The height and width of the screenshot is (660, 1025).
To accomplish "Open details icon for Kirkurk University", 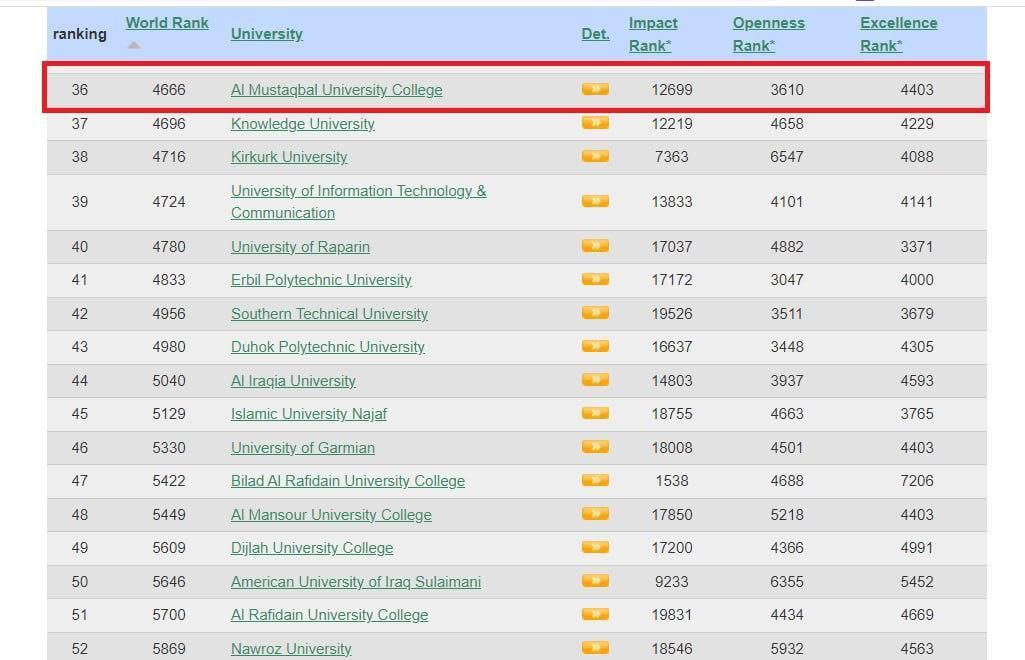I will [595, 156].
